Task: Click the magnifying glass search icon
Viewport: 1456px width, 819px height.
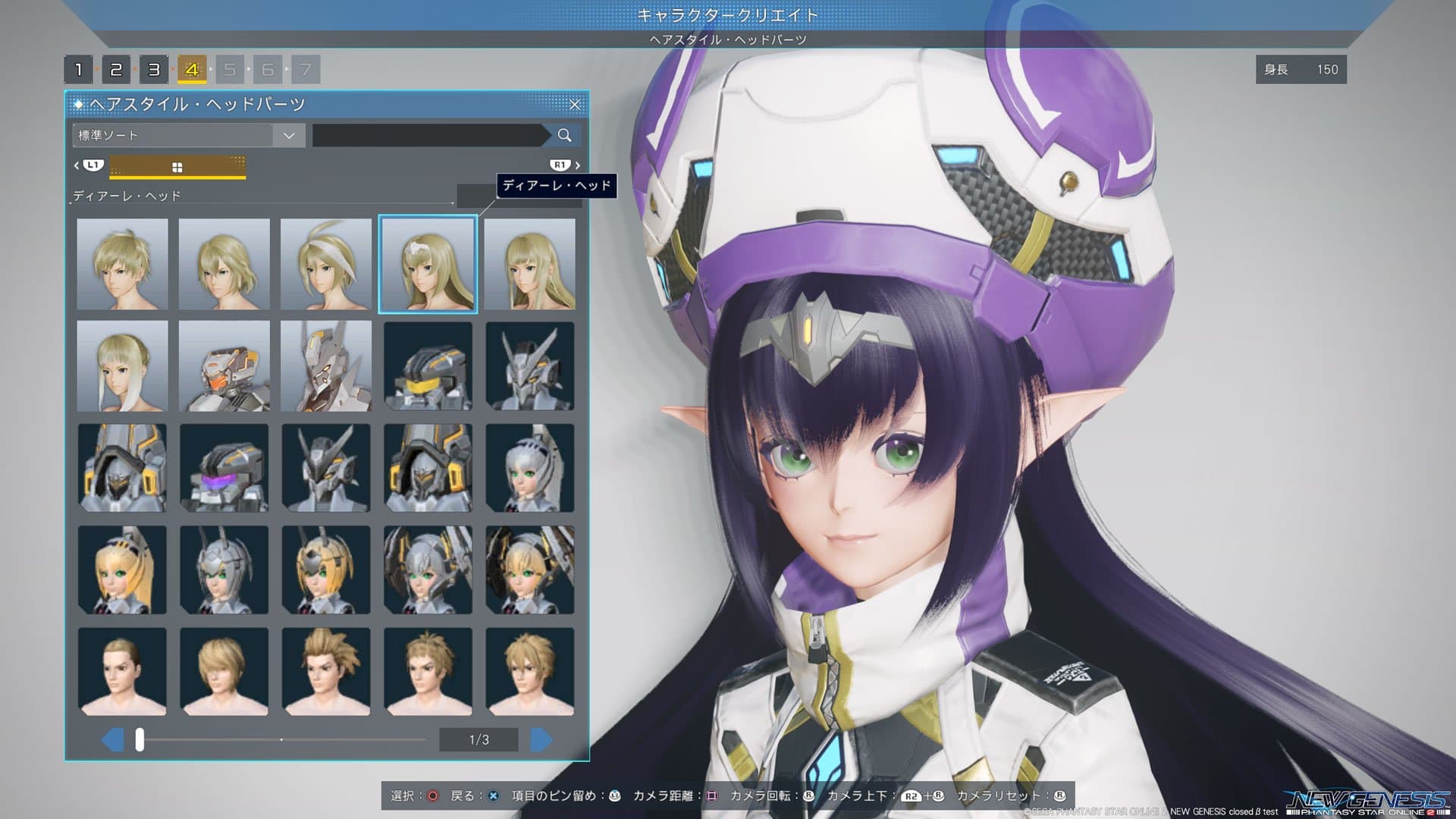Action: point(564,135)
